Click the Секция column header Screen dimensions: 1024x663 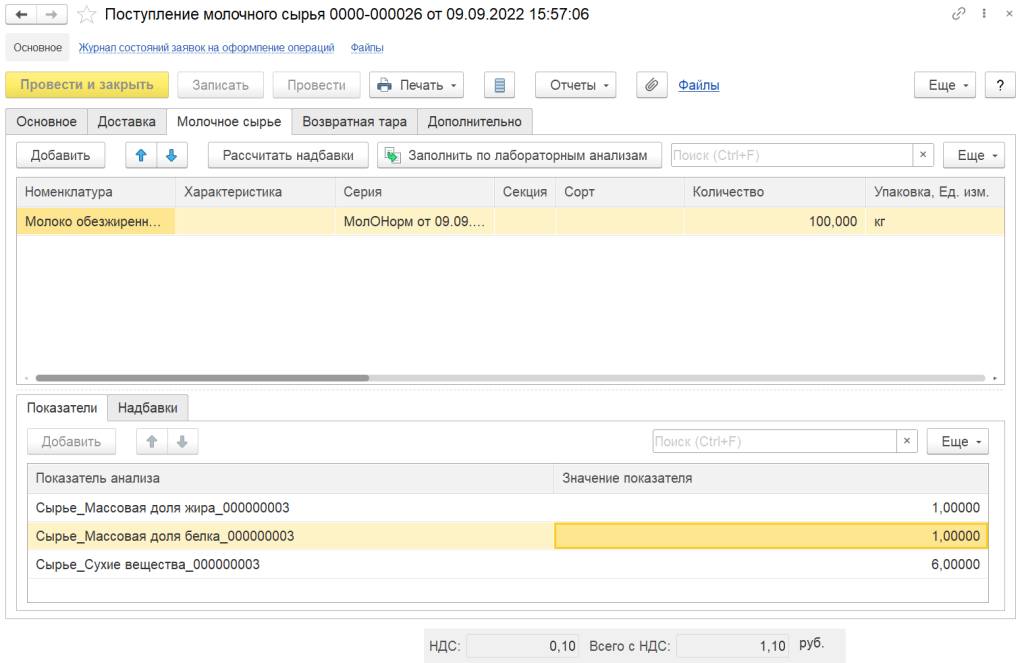(x=525, y=192)
